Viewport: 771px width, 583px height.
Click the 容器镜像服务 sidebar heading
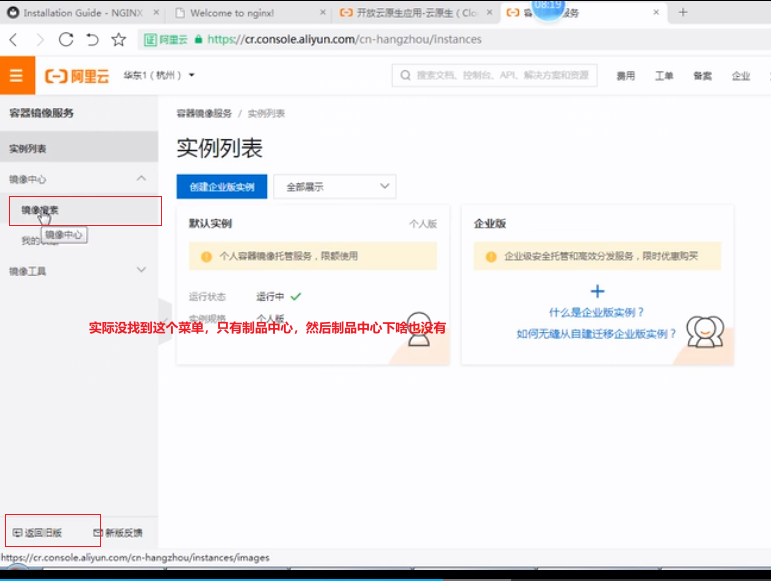point(41,113)
